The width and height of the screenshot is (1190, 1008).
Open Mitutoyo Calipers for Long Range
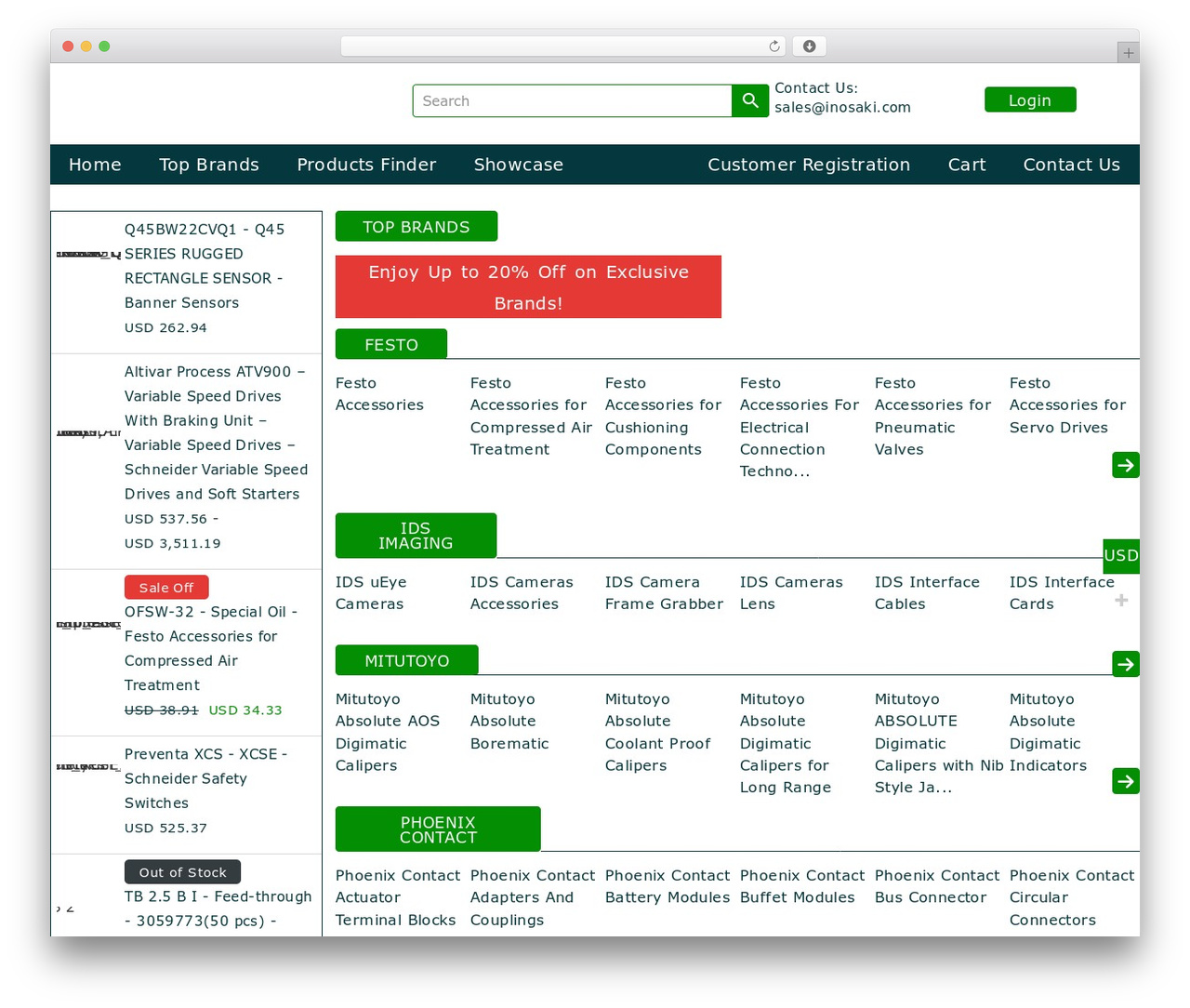click(786, 743)
